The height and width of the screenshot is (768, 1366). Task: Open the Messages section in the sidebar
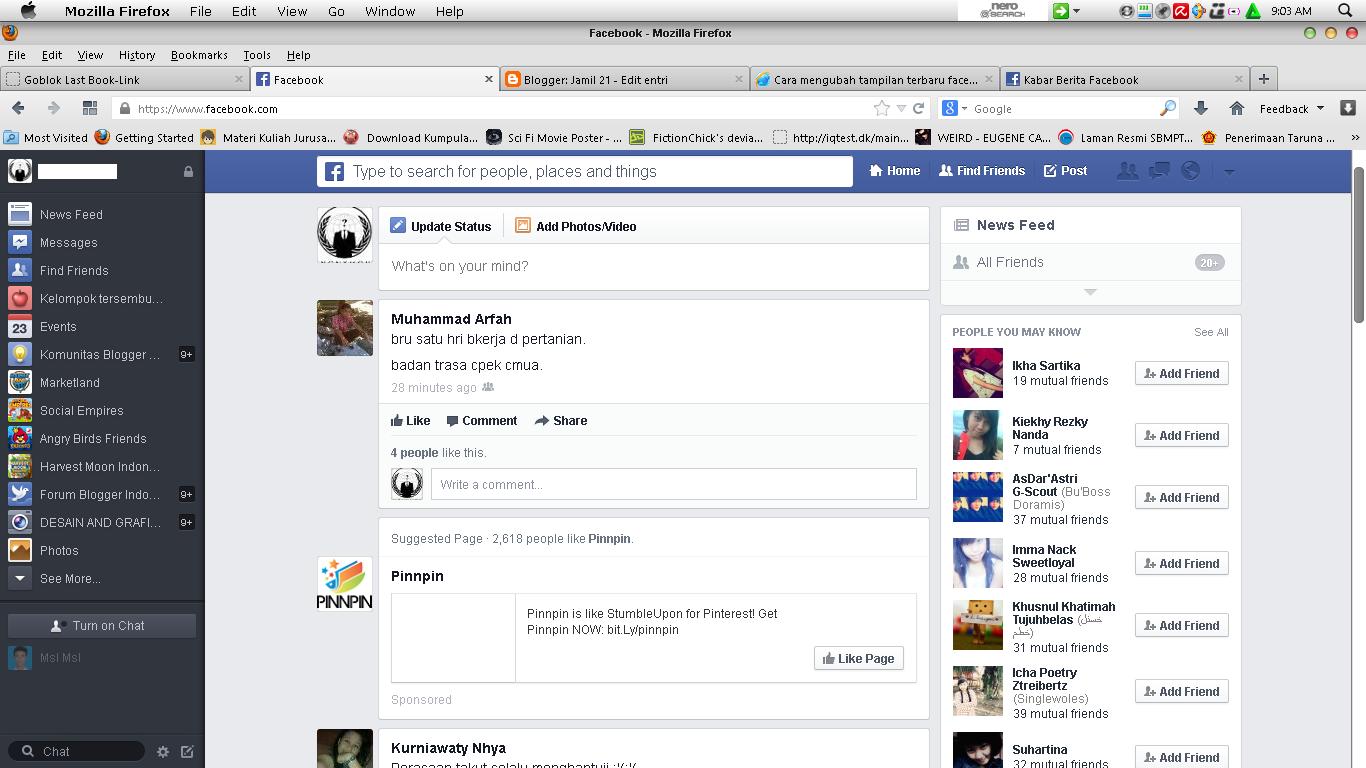(68, 242)
